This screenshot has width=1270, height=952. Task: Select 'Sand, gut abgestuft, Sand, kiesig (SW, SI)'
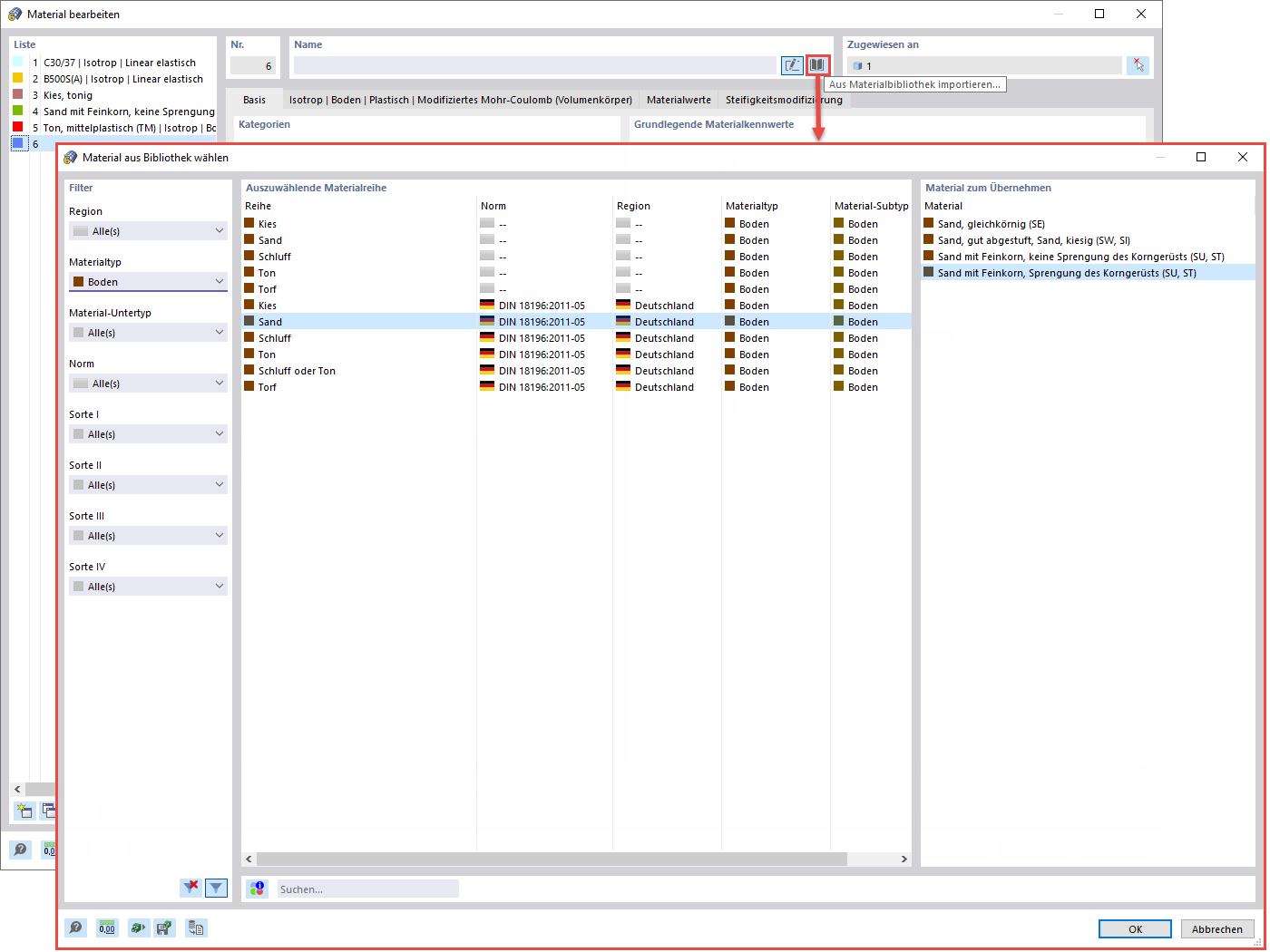point(1088,239)
